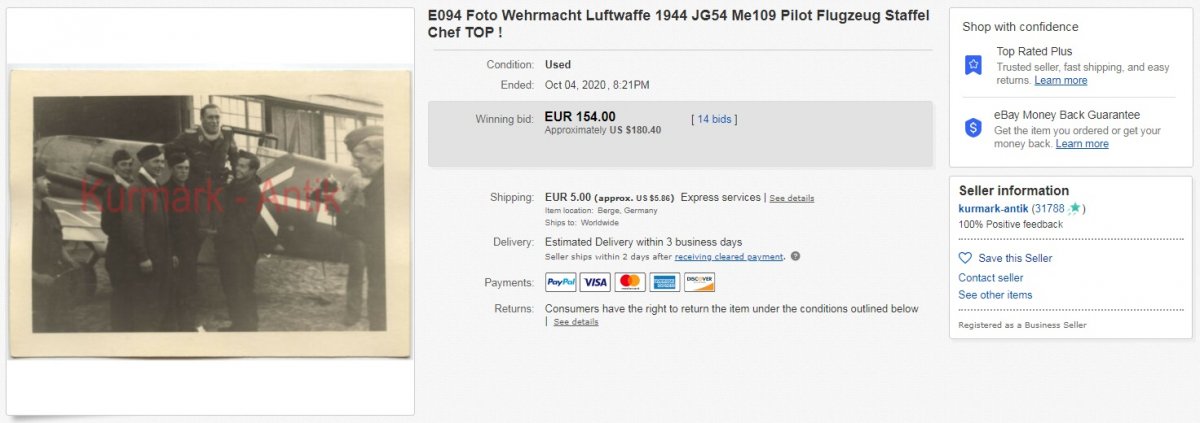Open Learn more for Money Back Guarantee

pos(1081,144)
